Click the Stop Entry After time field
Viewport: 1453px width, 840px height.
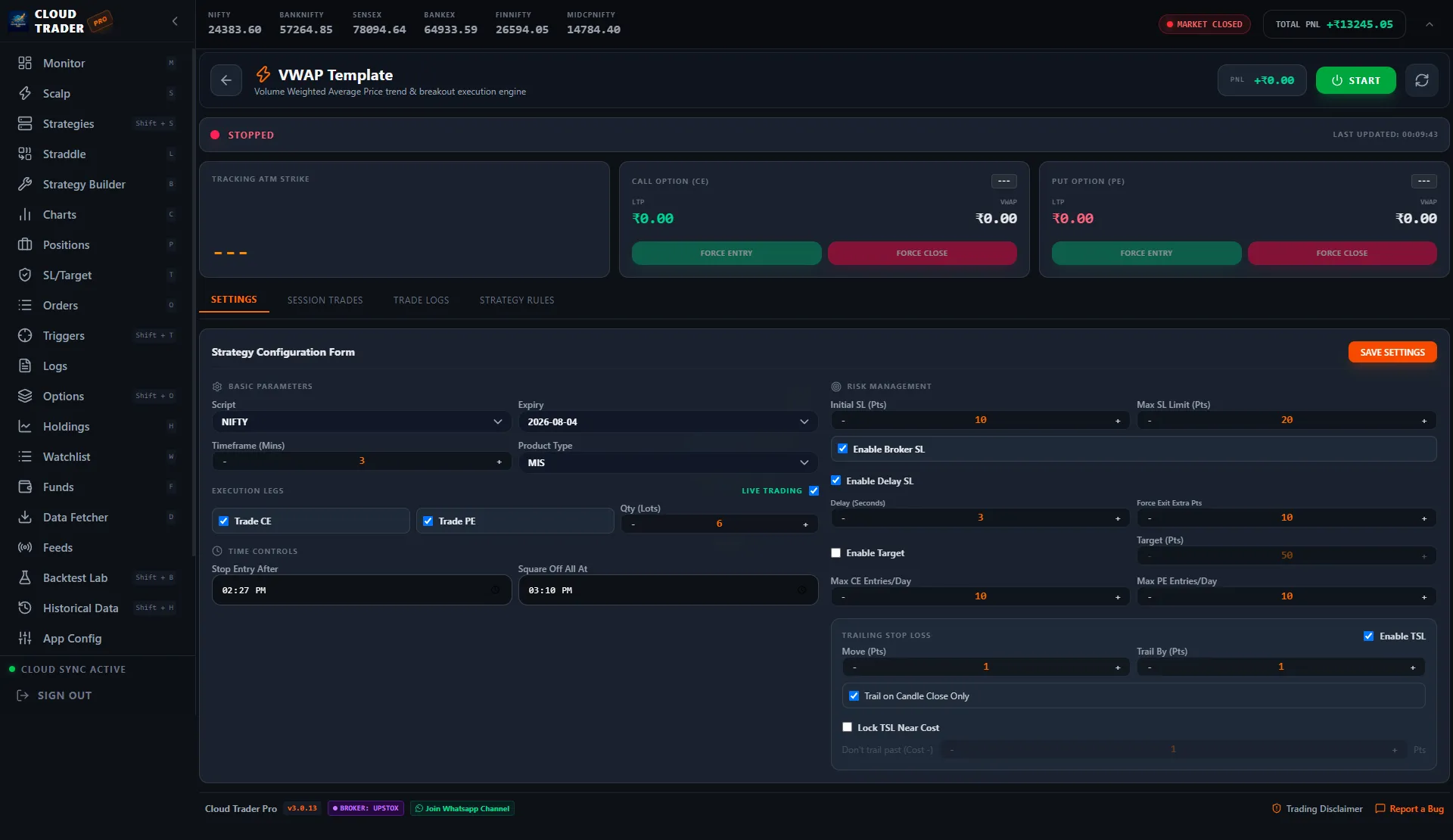click(x=362, y=590)
